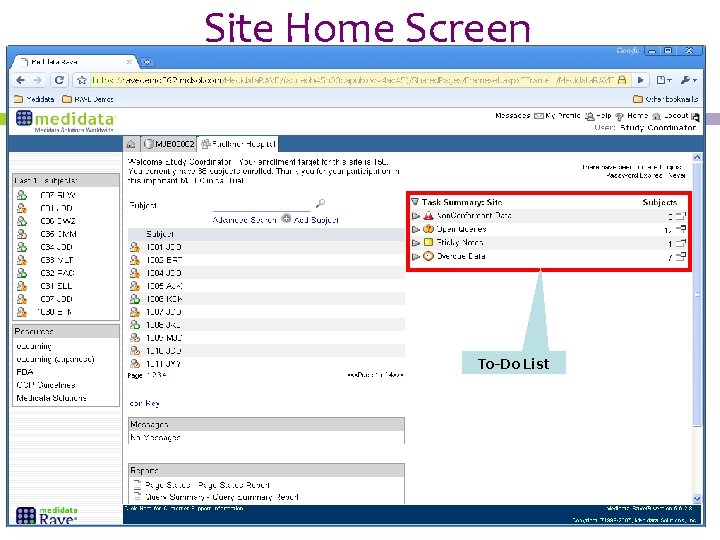Open the Icon Key link
Screen dimensions: 720x540
click(144, 404)
